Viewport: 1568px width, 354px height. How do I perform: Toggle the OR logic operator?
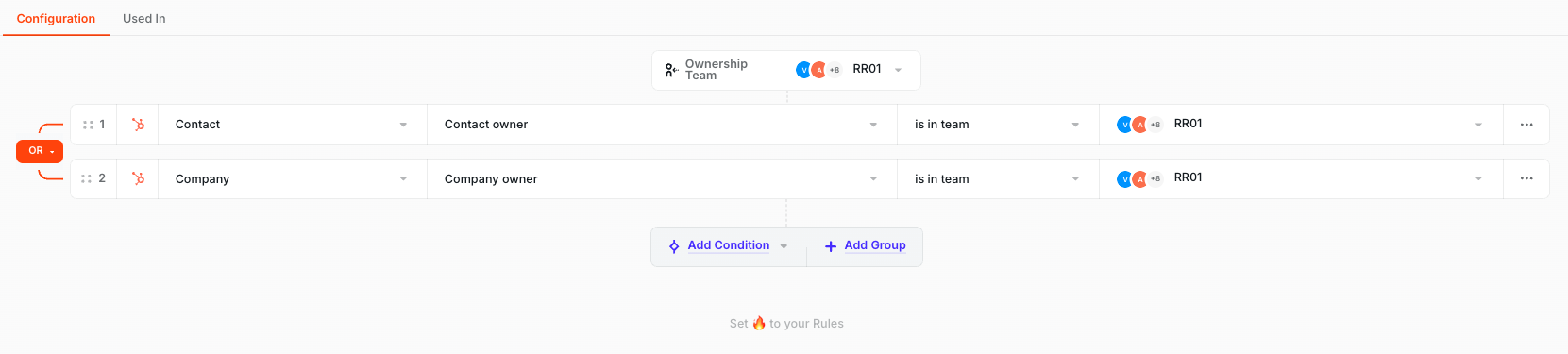pos(40,151)
